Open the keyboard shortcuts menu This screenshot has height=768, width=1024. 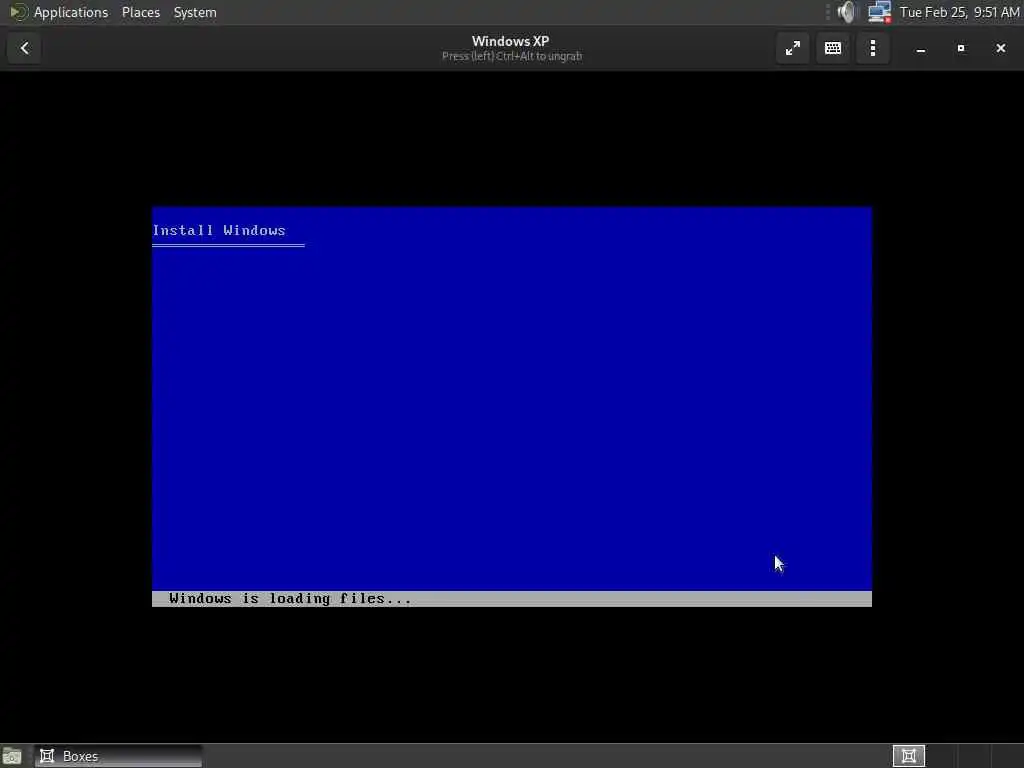click(x=833, y=48)
